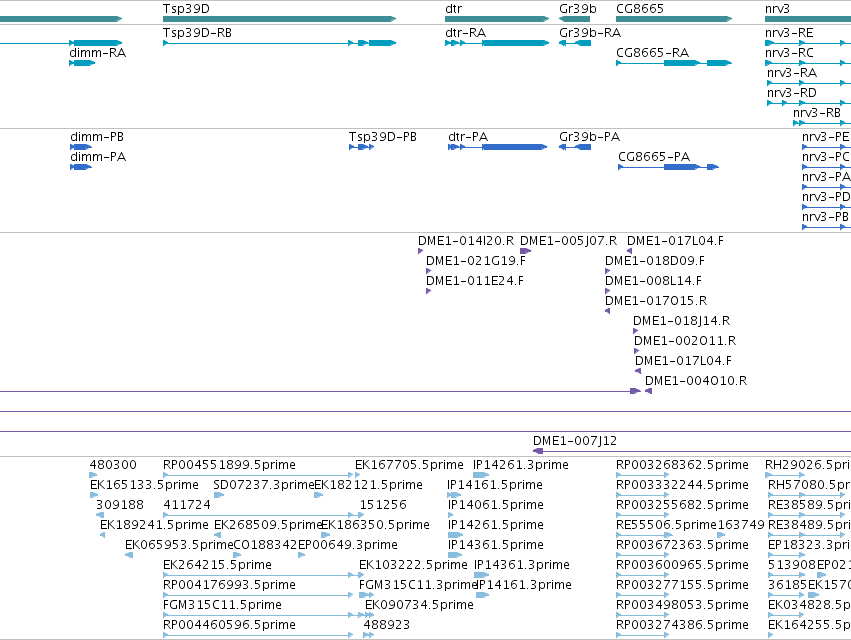Select the DME1-018D09.F clone end
The height and width of the screenshot is (640, 851).
point(655,261)
